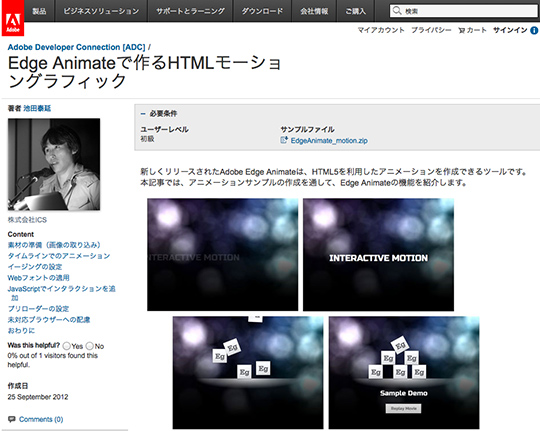The width and height of the screenshot is (540, 431).
Task: Open the 製品 menu
Action: pyautogui.click(x=39, y=11)
